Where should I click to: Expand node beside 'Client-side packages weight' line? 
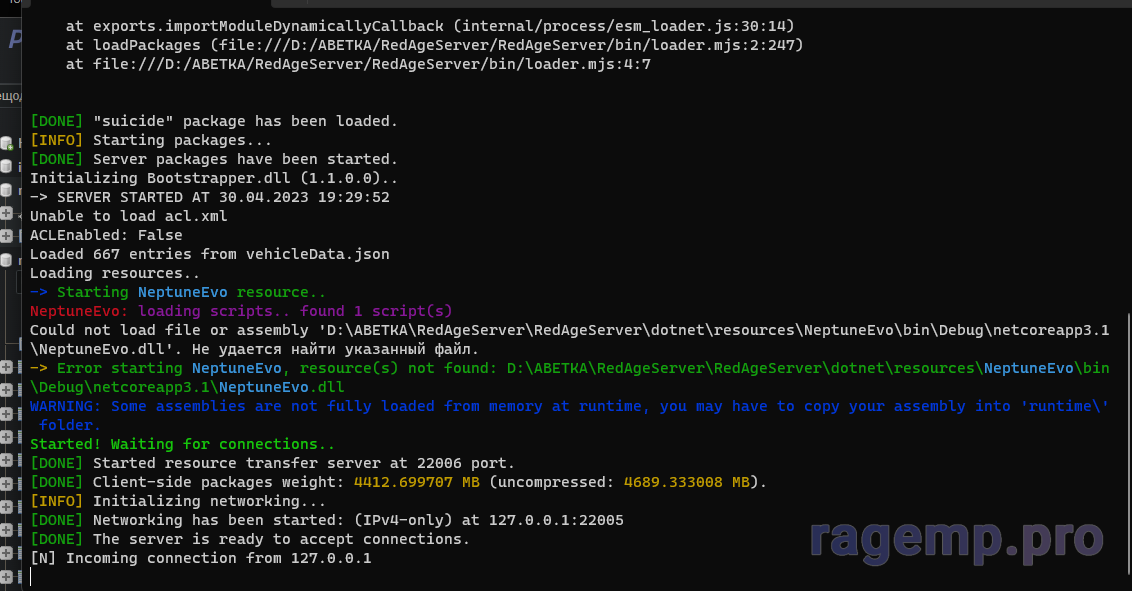(6, 483)
